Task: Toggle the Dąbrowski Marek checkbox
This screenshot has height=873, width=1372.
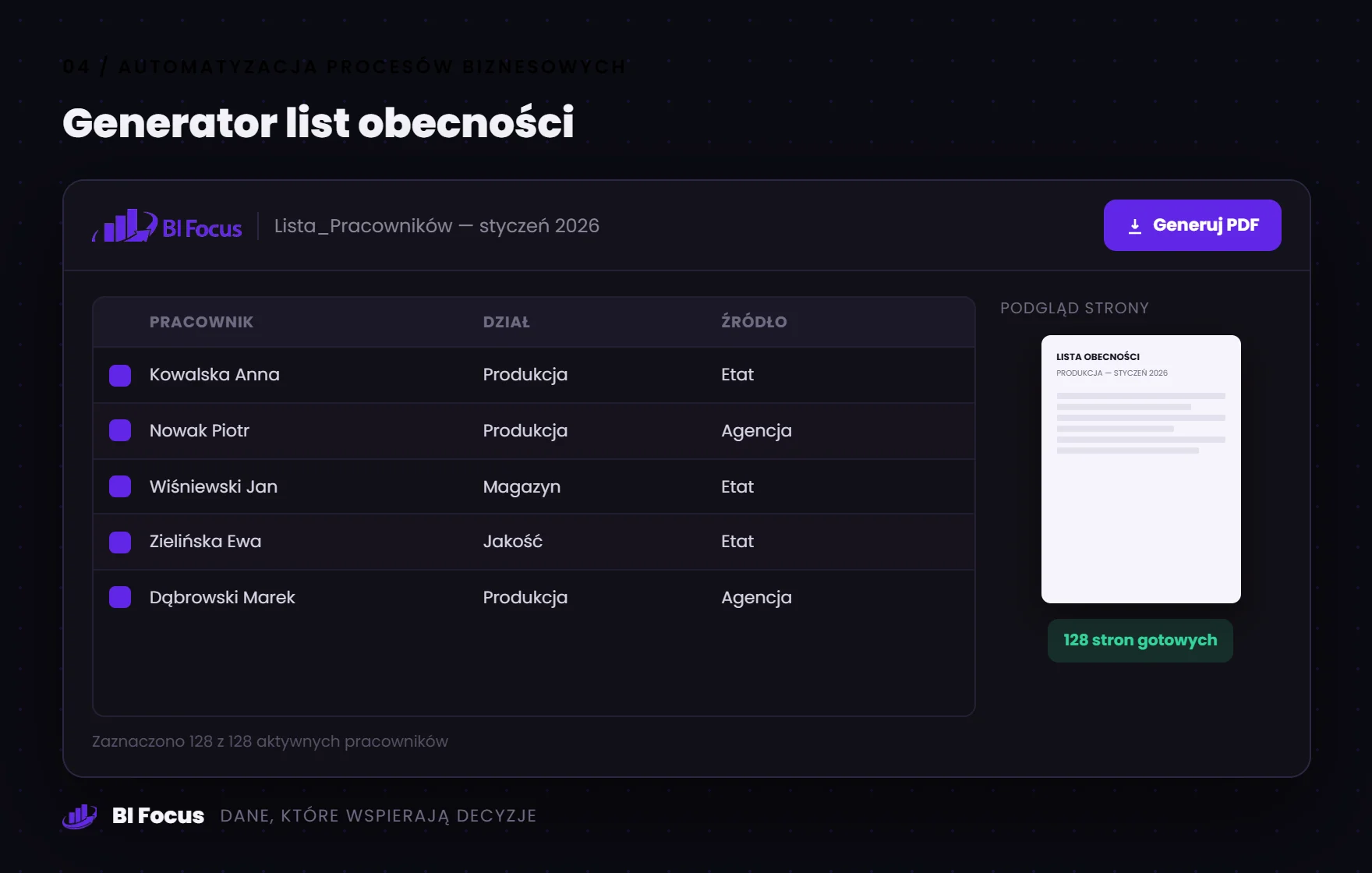Action: pos(120,597)
